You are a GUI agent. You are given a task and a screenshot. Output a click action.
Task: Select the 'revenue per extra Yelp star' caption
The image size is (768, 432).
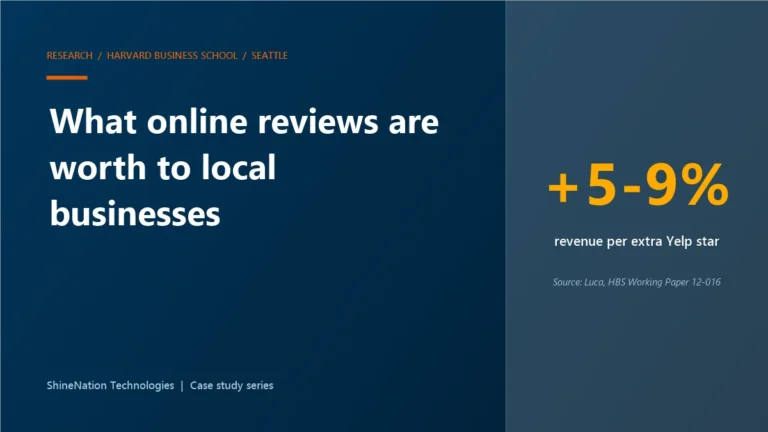click(x=636, y=241)
